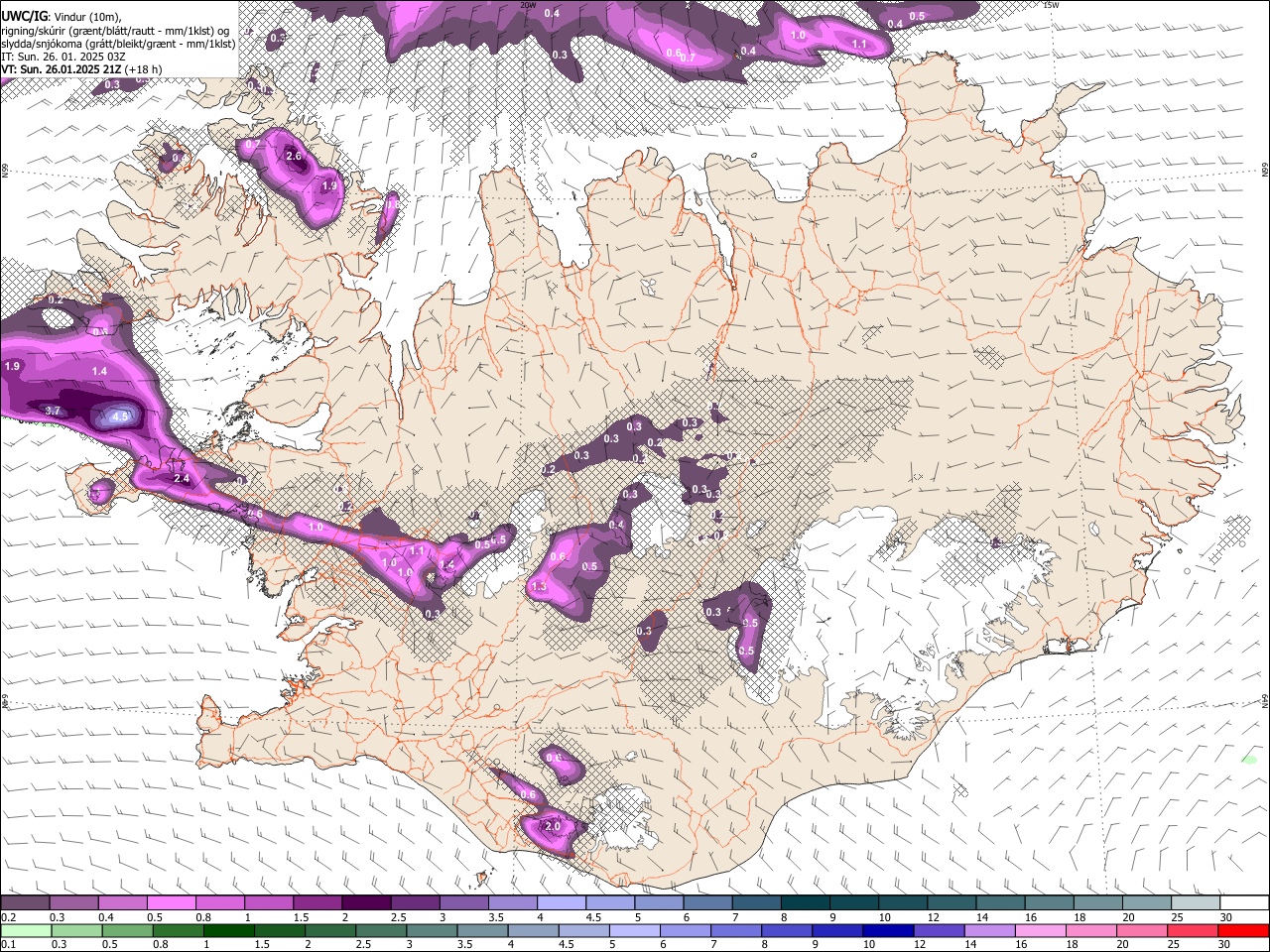Screen dimensions: 1270x952
Task: Pick the deep blue swatch labeled 10 in the rain scale
Action: click(x=889, y=930)
